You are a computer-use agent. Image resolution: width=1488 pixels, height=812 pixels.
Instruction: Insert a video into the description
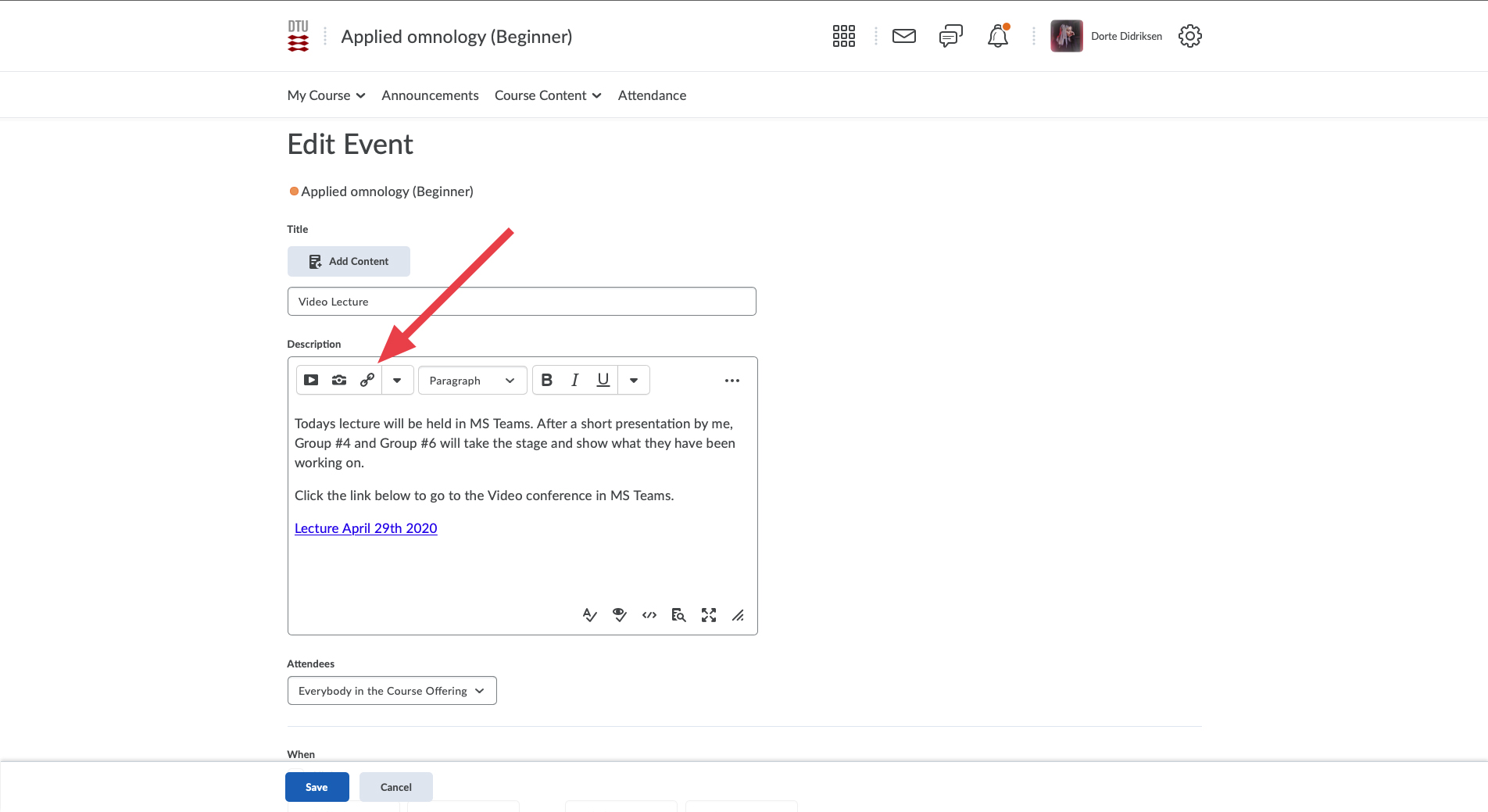tap(311, 380)
